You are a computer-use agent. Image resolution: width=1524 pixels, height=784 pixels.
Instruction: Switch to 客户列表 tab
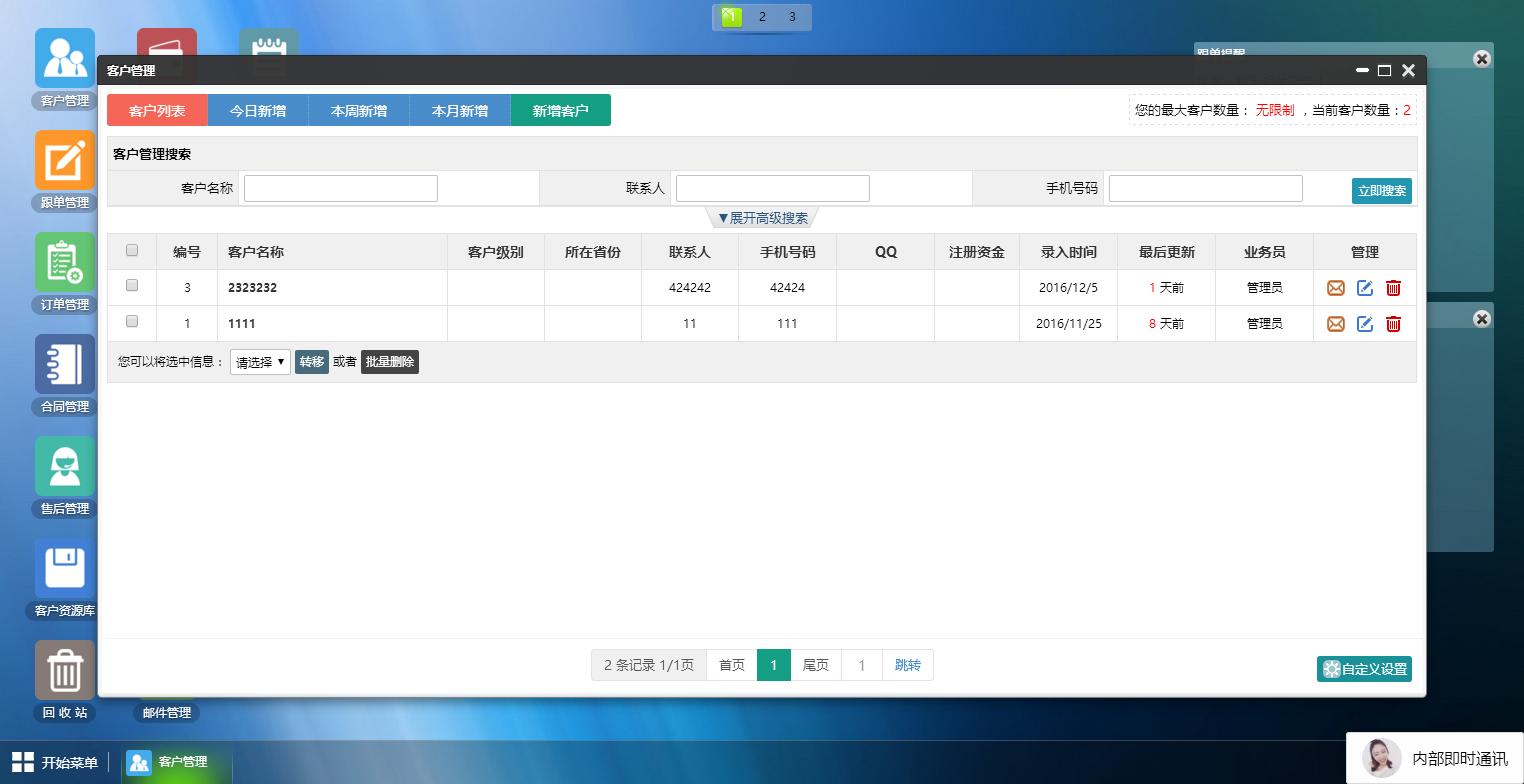click(x=157, y=110)
